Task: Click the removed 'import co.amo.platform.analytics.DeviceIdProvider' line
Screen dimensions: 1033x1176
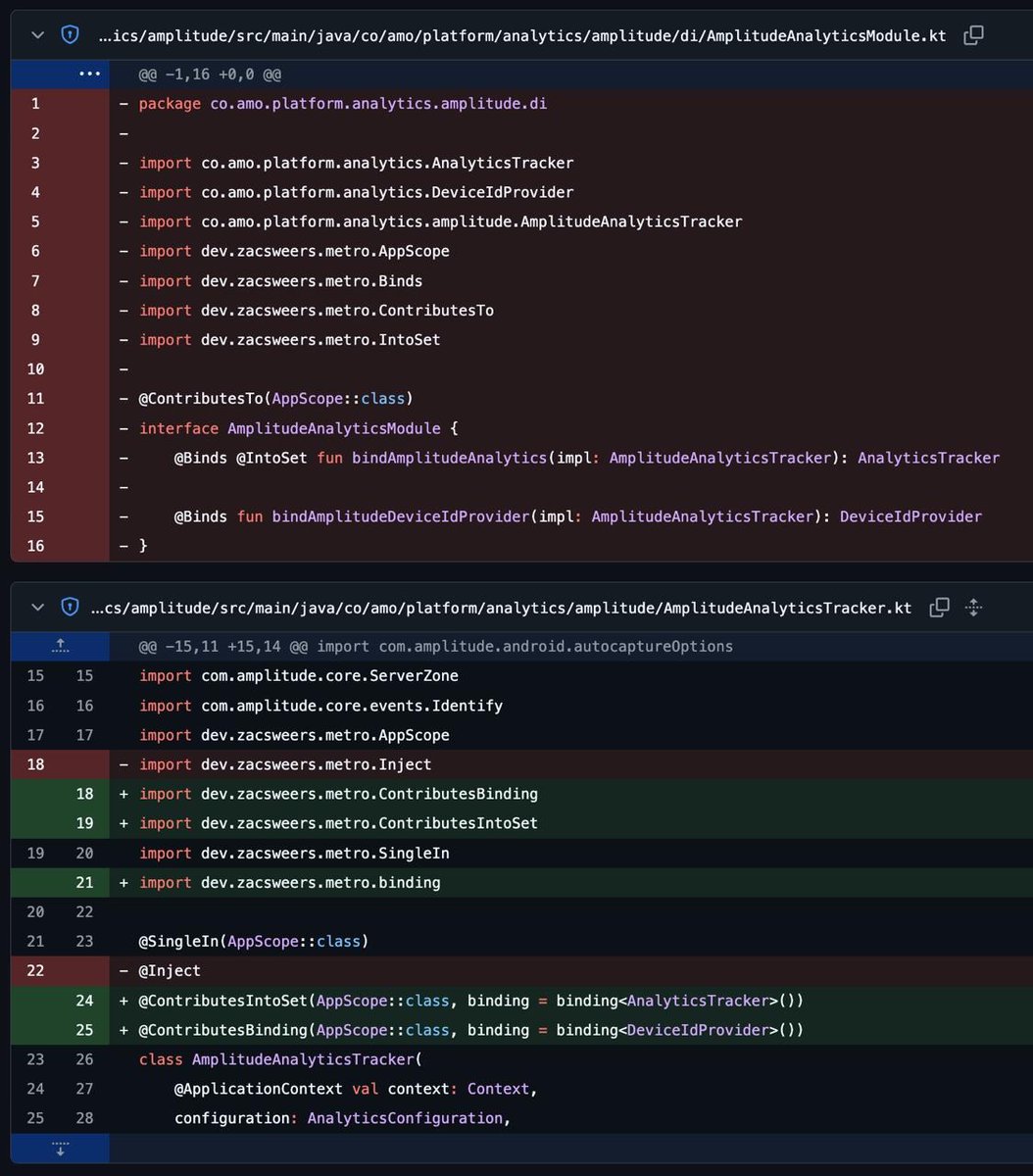Action: (x=356, y=192)
